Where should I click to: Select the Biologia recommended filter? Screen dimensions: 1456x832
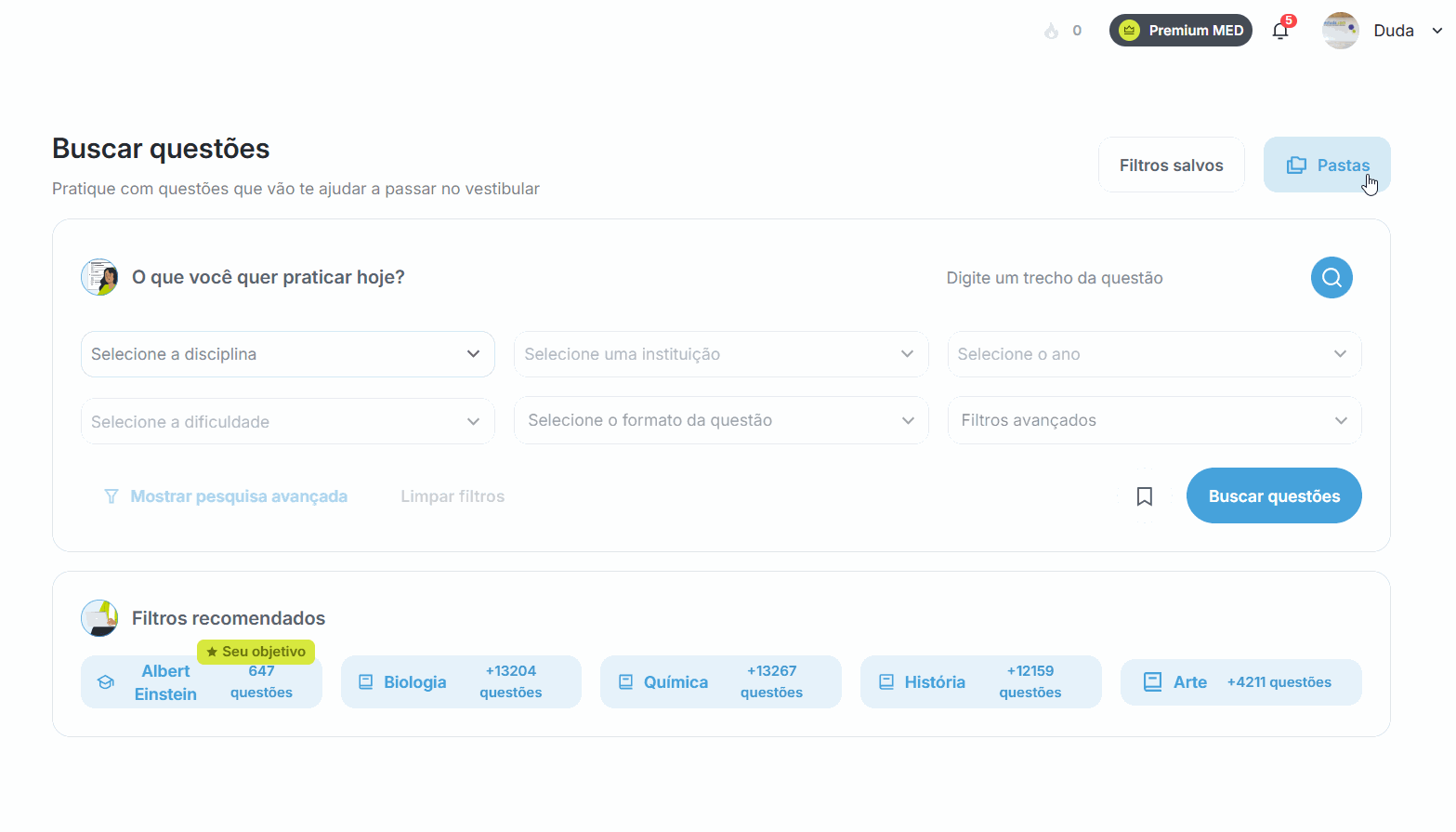click(461, 682)
